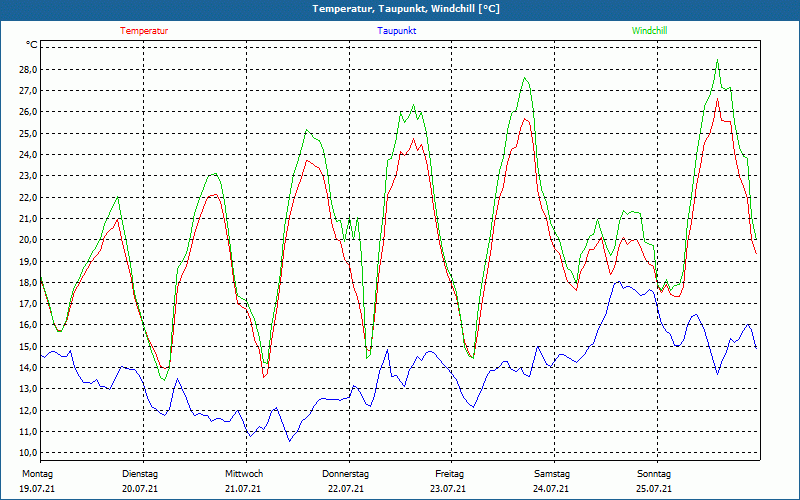The image size is (800, 500).
Task: Click the blue Taupunkt legend label
Action: tap(397, 31)
